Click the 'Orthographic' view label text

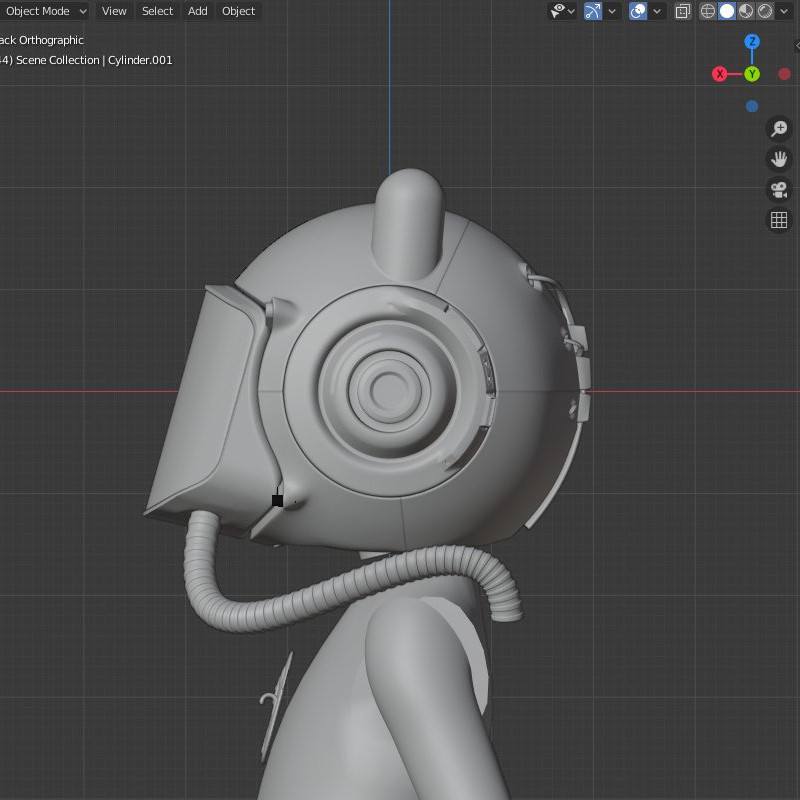click(x=51, y=40)
